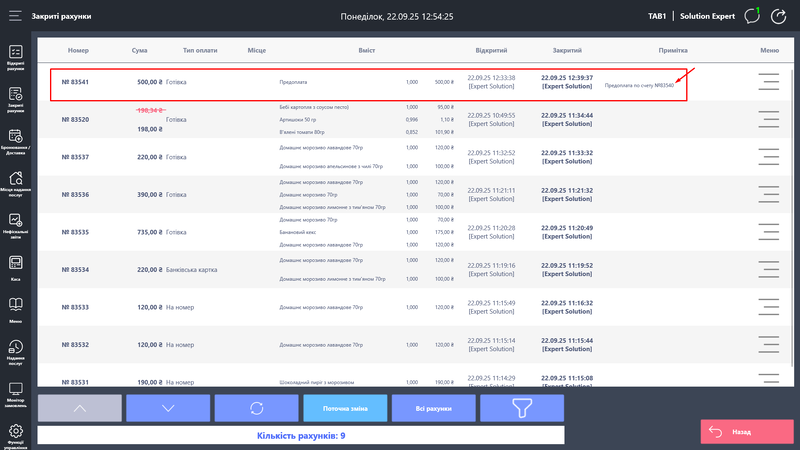
Task: Switch to Всі рахунки filter
Action: tap(433, 408)
